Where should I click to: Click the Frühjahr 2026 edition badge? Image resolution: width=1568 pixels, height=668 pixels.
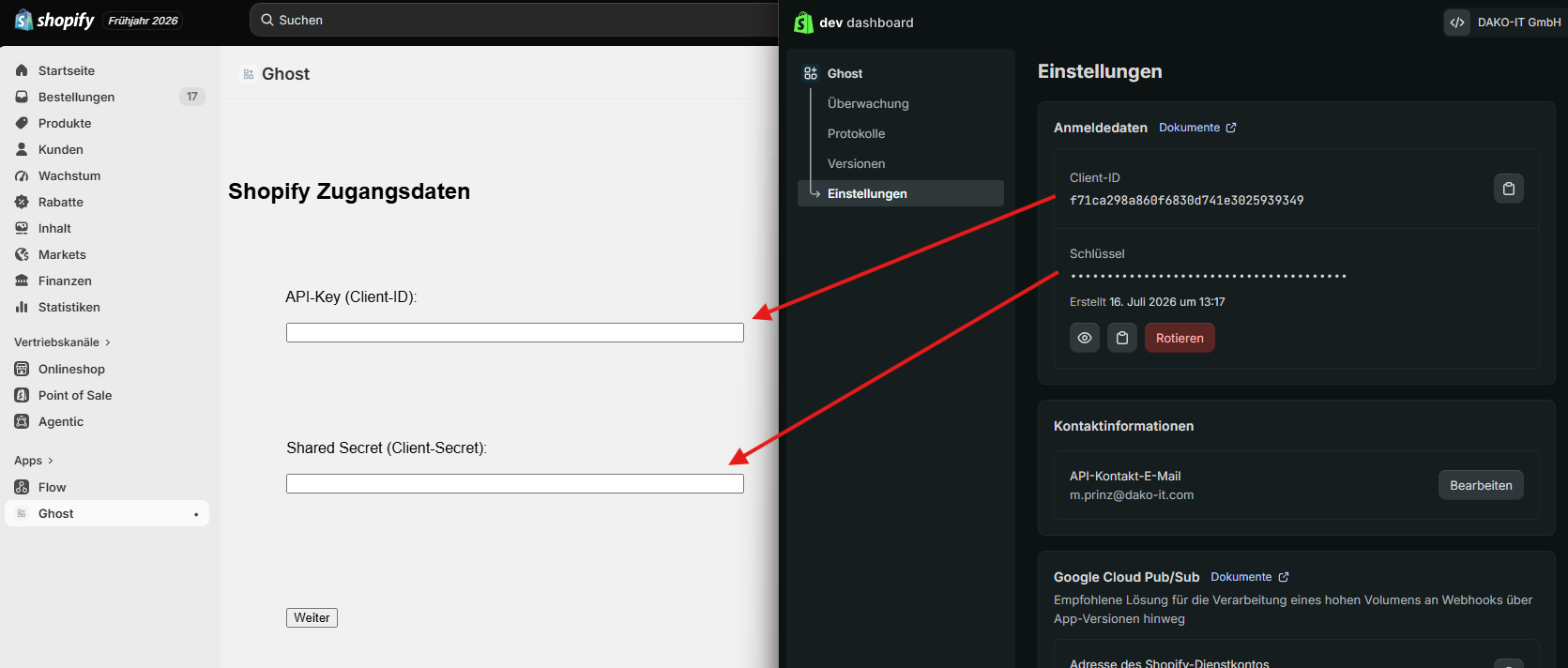(143, 21)
